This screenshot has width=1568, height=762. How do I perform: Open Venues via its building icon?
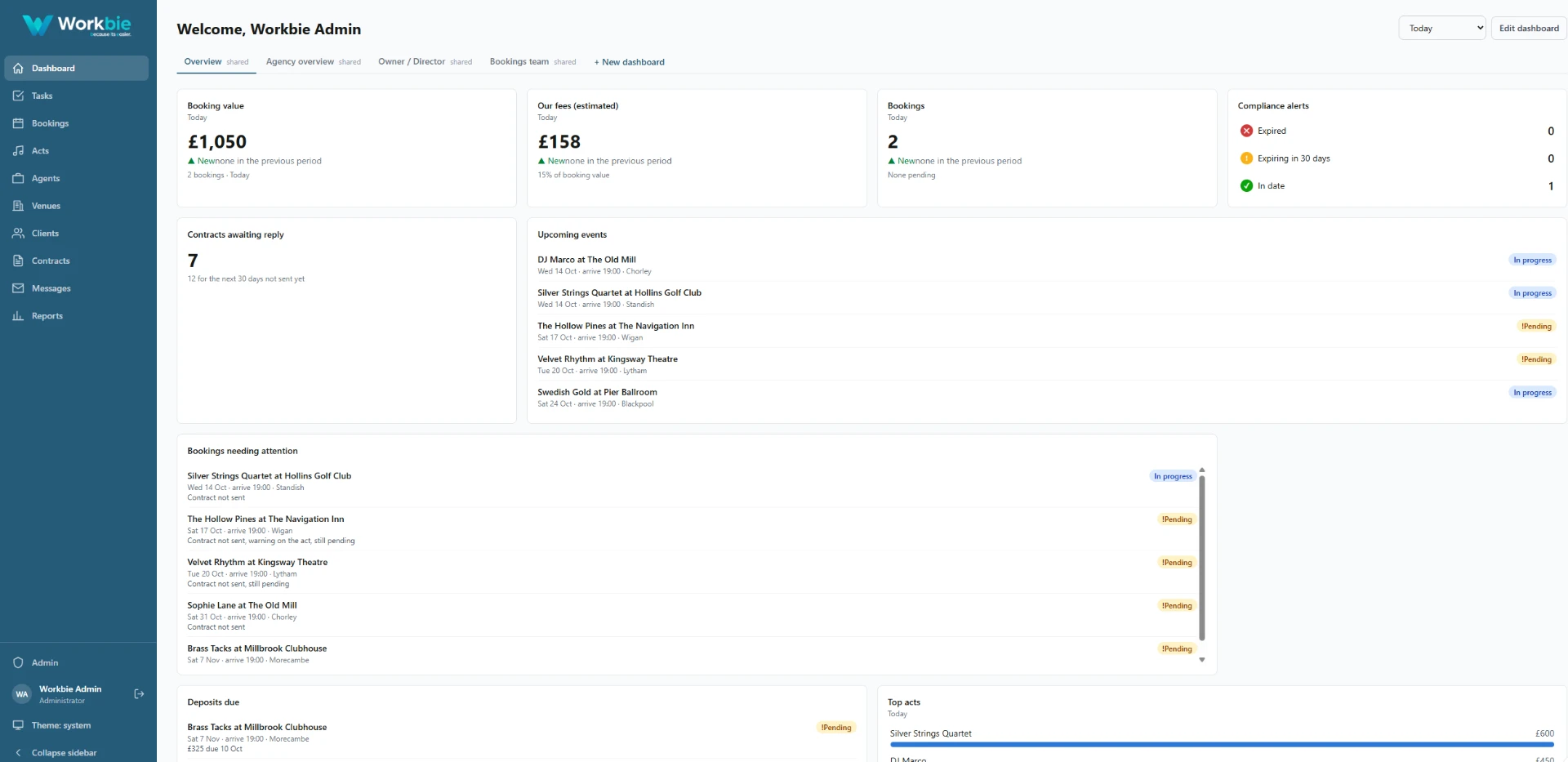point(18,206)
